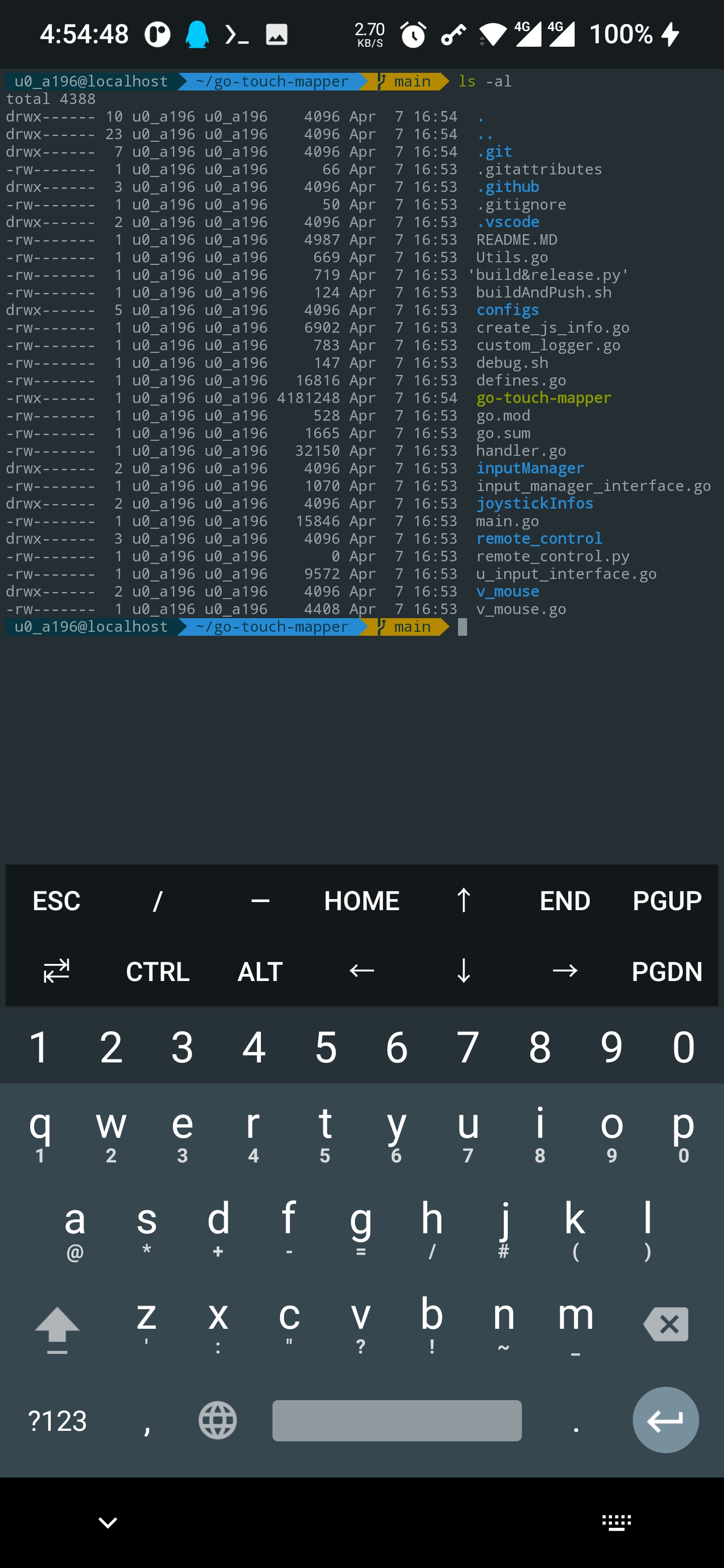Tap the PGUP extra key

(x=667, y=900)
